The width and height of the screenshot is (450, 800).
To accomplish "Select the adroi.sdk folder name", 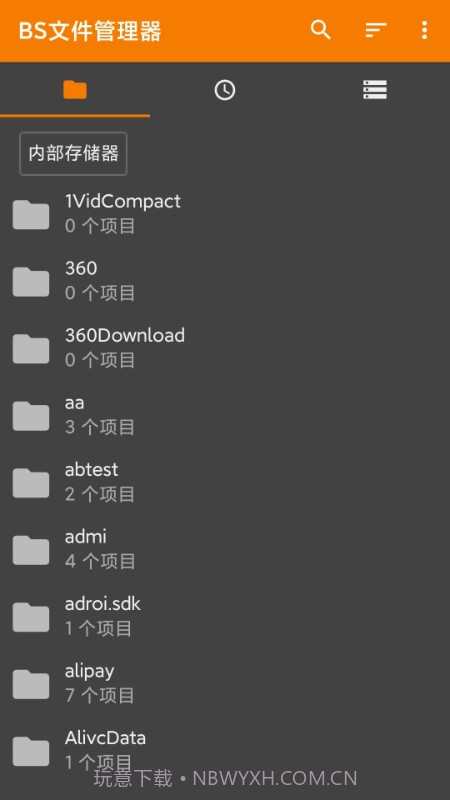I will point(103,604).
